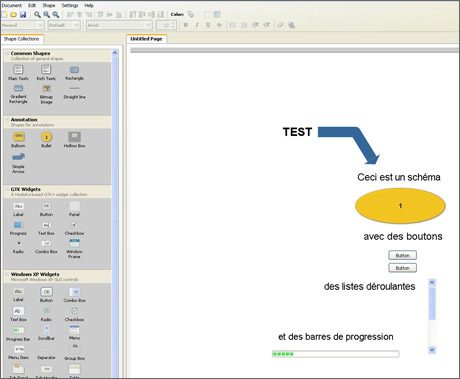This screenshot has height=379, width=460.
Task: Click the green progress bar on canvas
Action: pyautogui.click(x=336, y=354)
